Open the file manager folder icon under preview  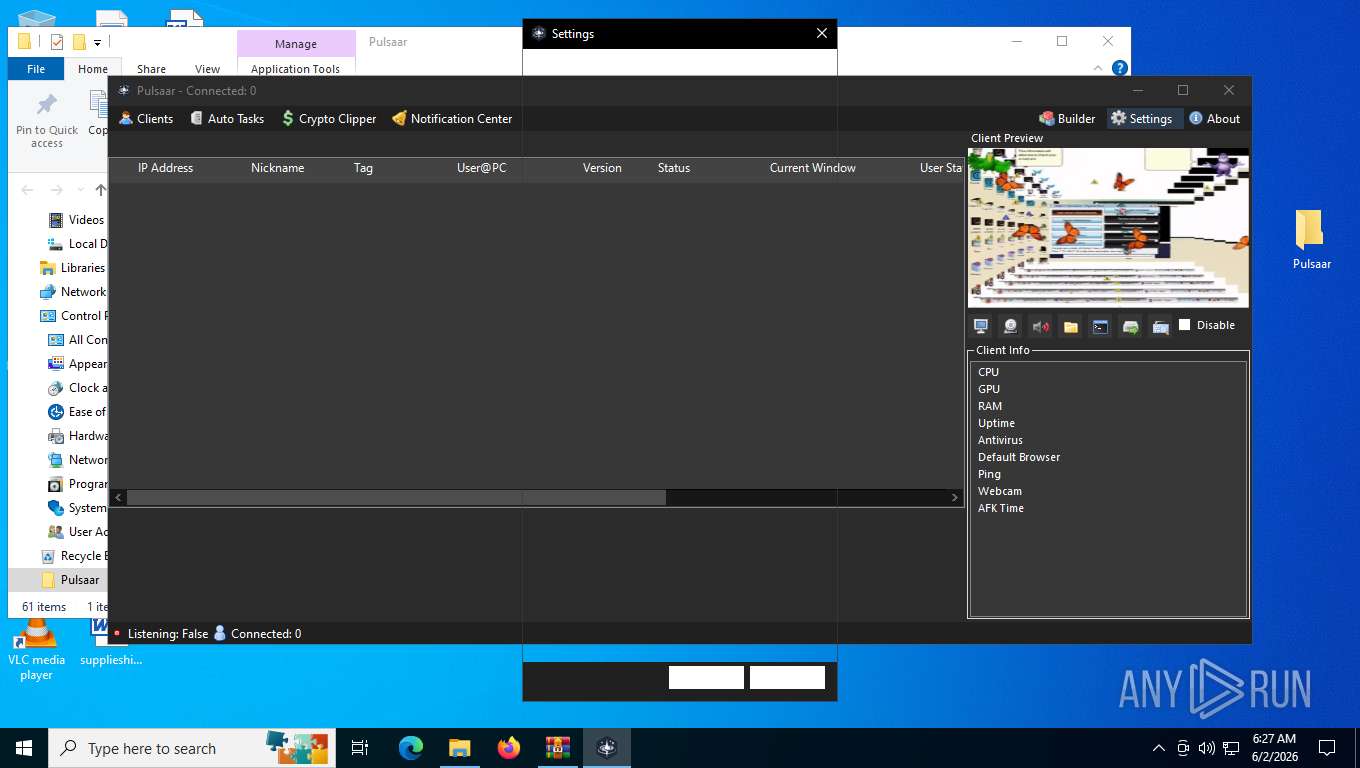pos(1070,326)
